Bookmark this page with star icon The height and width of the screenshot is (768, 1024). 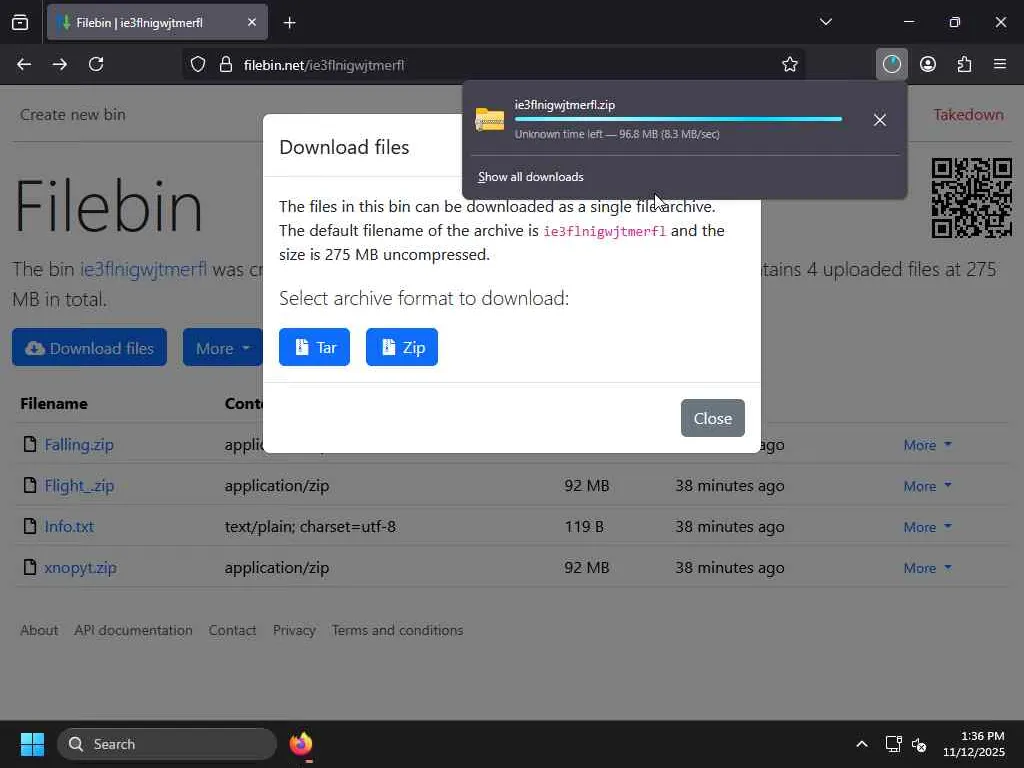(x=790, y=64)
